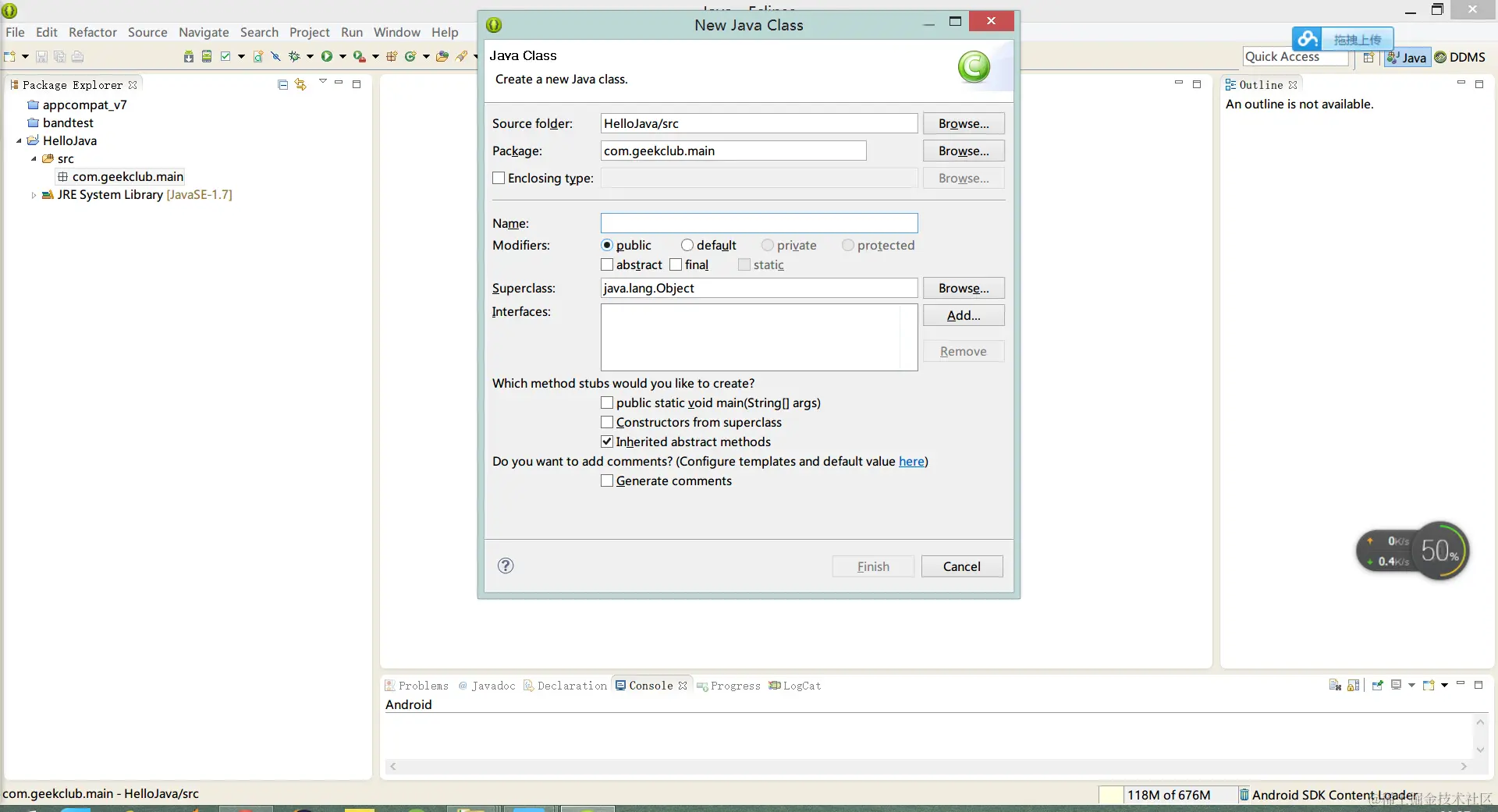1498x812 pixels.
Task: Click the Open Console icon
Action: click(x=1429, y=686)
